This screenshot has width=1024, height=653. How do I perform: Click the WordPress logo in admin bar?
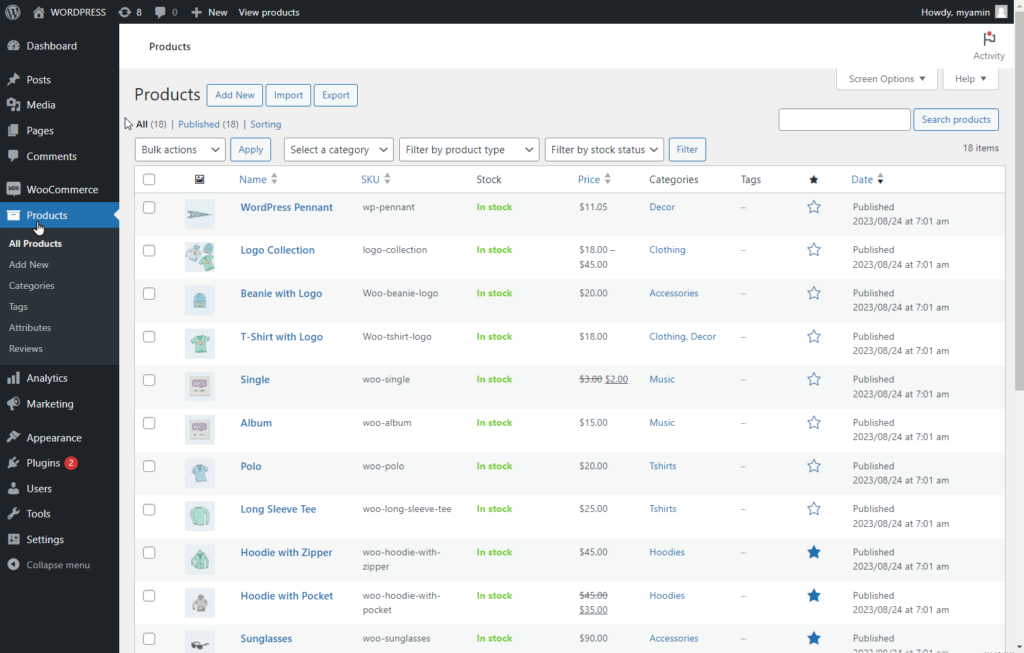(13, 12)
